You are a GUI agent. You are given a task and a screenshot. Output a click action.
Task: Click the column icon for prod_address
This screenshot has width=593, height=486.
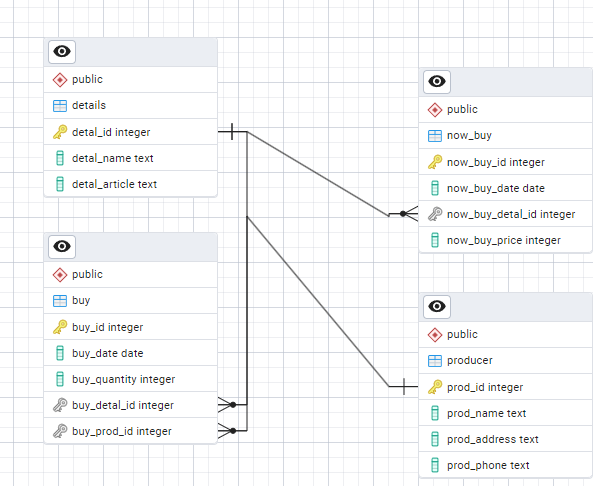[435, 439]
